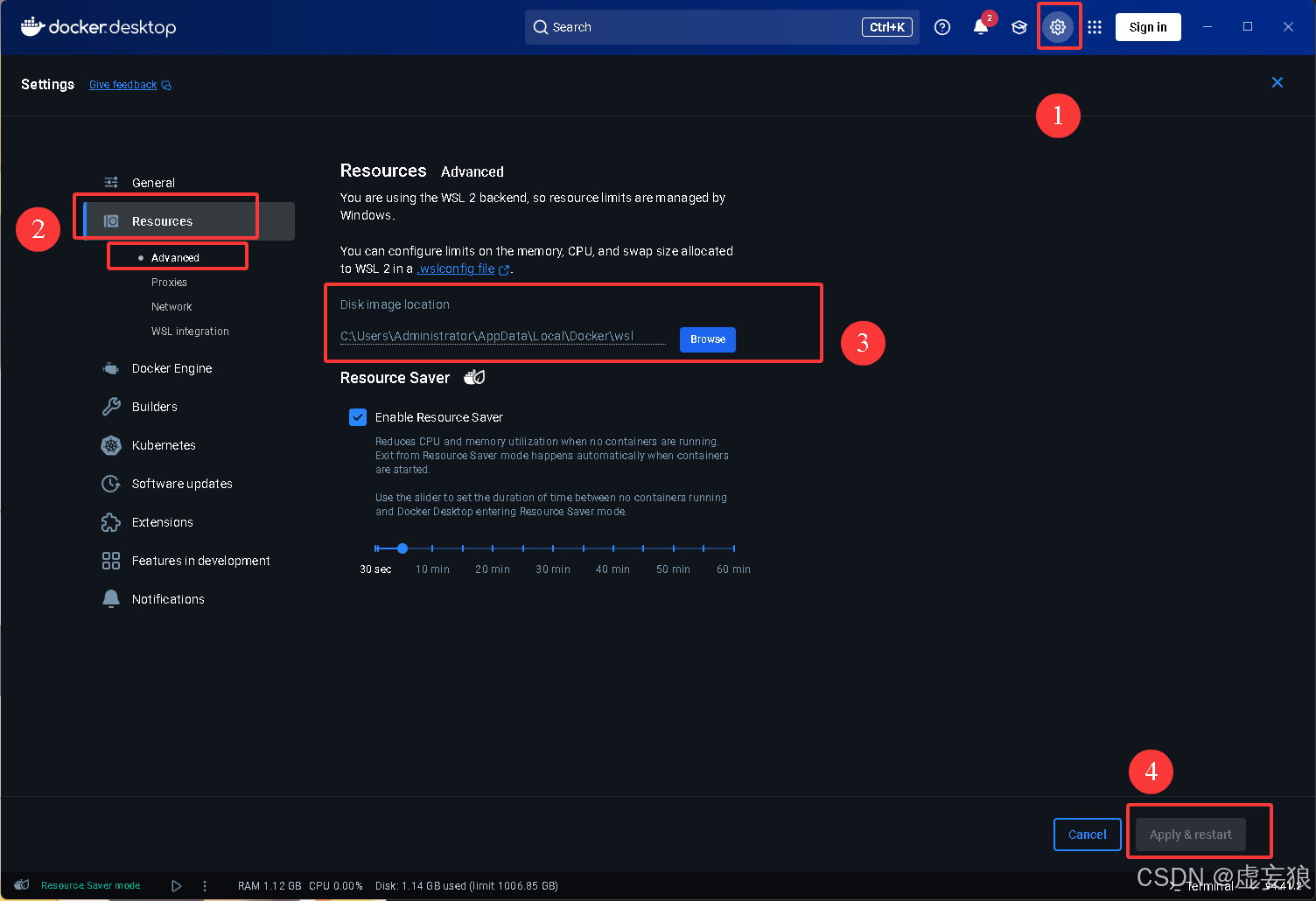The width and height of the screenshot is (1316, 901).
Task: Click the status bar whale leaf icon
Action: click(22, 885)
